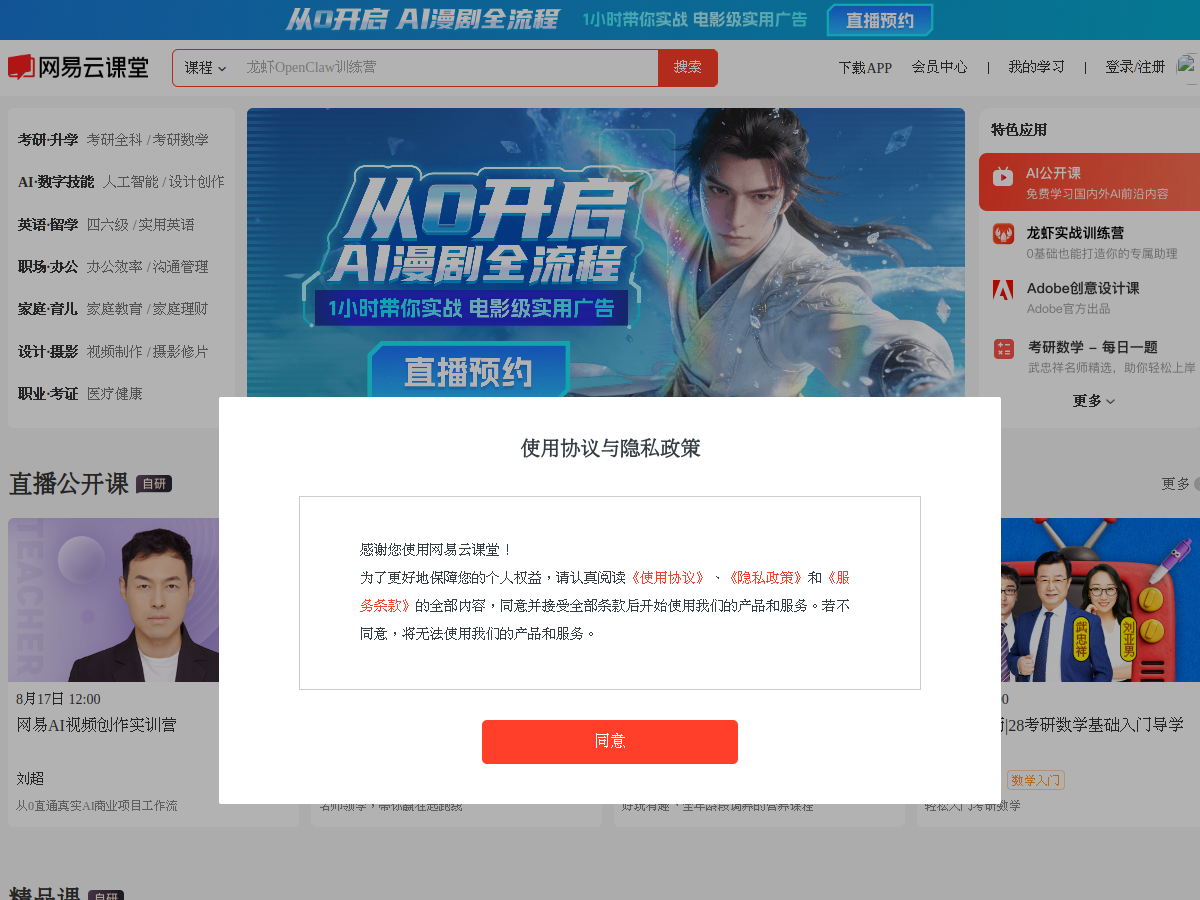The width and height of the screenshot is (1200, 900).
Task: Select 考研·升学 category
Action: pyautogui.click(x=48, y=140)
